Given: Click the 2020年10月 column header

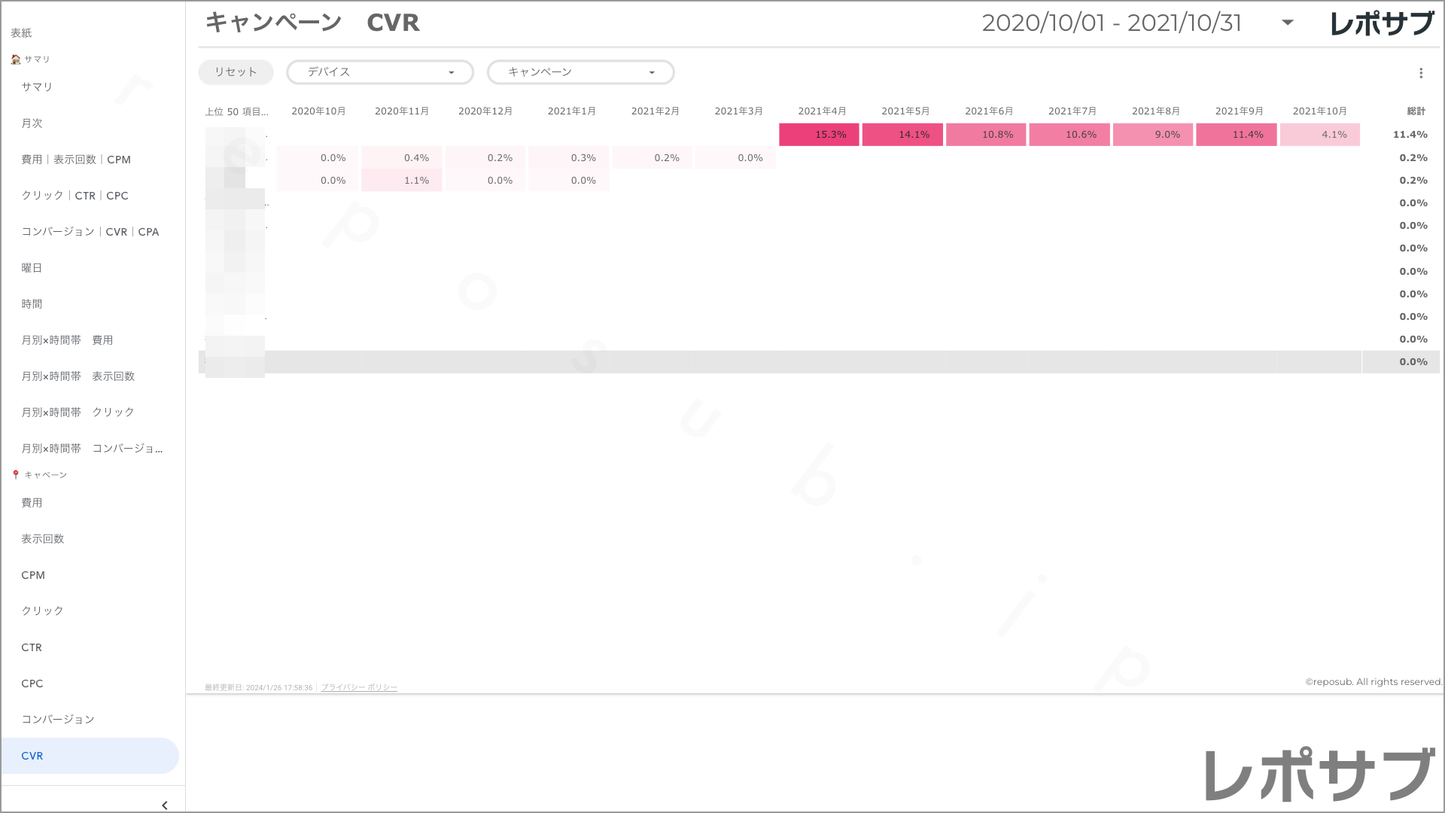Looking at the screenshot, I should coord(318,111).
